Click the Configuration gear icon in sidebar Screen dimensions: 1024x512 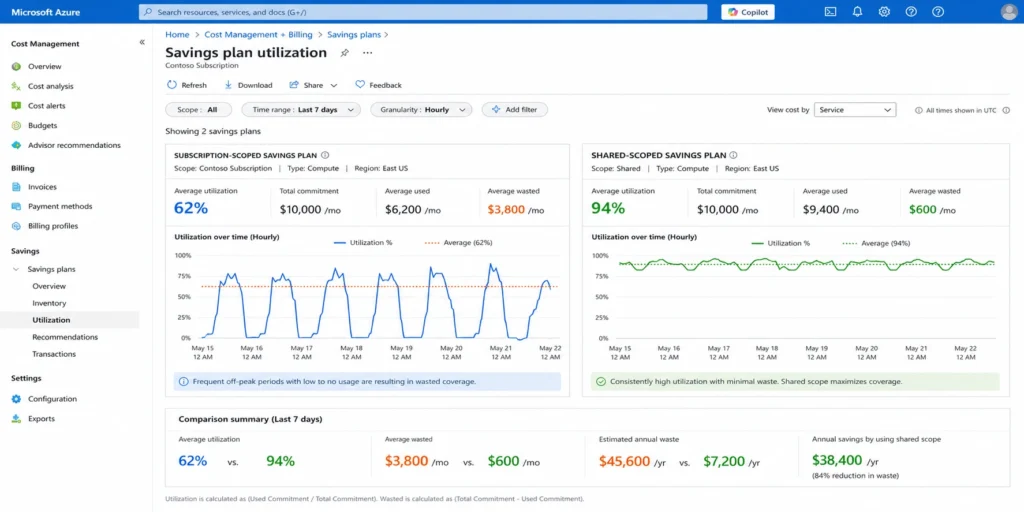pos(16,399)
